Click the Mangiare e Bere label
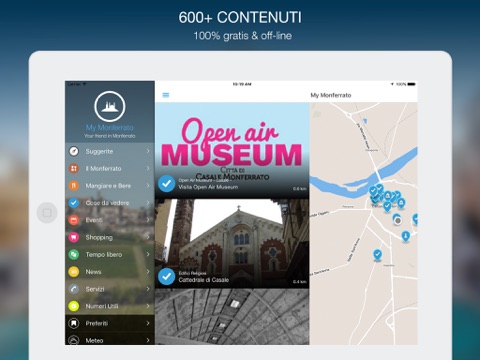Screen dimensions: 480x360 [108, 186]
